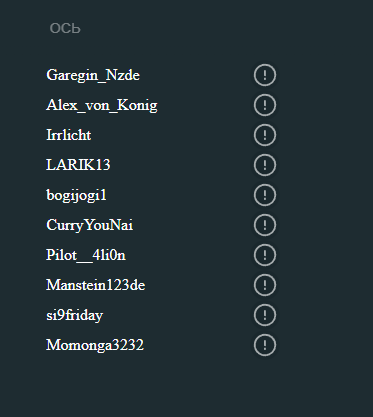The height and width of the screenshot is (417, 373).
Task: Click the ОСЬ team header label
Action: (65, 28)
